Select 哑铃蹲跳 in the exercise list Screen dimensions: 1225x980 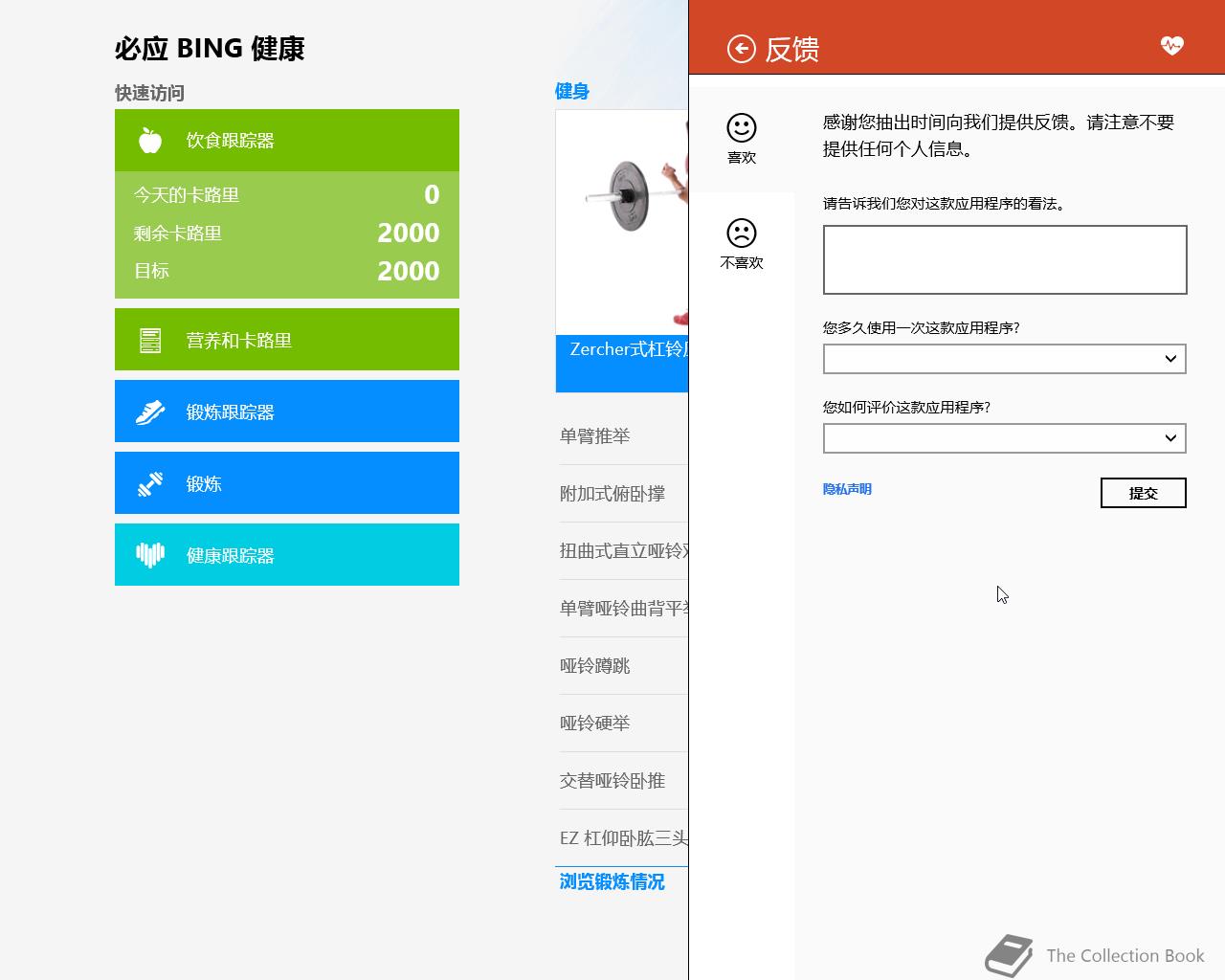click(x=624, y=666)
